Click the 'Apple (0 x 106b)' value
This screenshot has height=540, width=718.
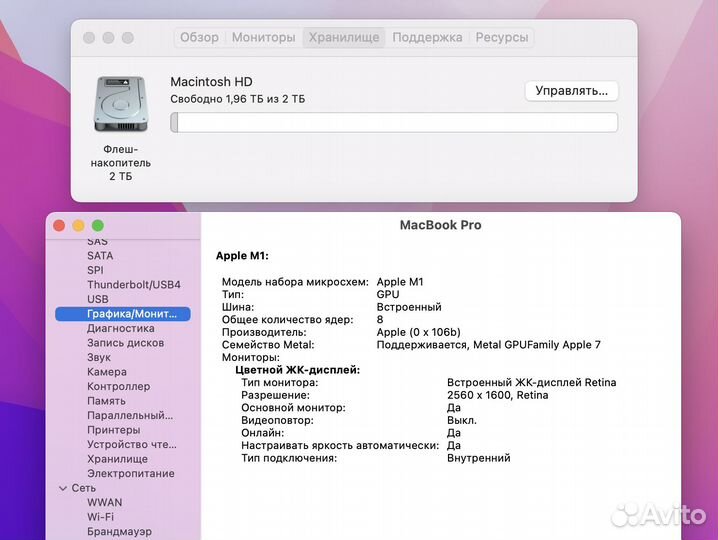pyautogui.click(x=419, y=332)
